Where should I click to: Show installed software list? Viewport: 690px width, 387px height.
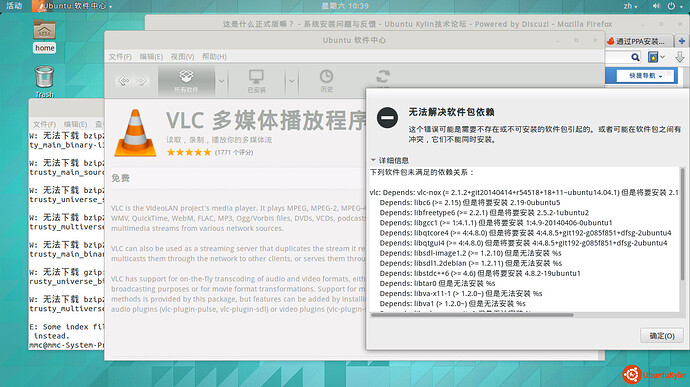click(x=256, y=81)
